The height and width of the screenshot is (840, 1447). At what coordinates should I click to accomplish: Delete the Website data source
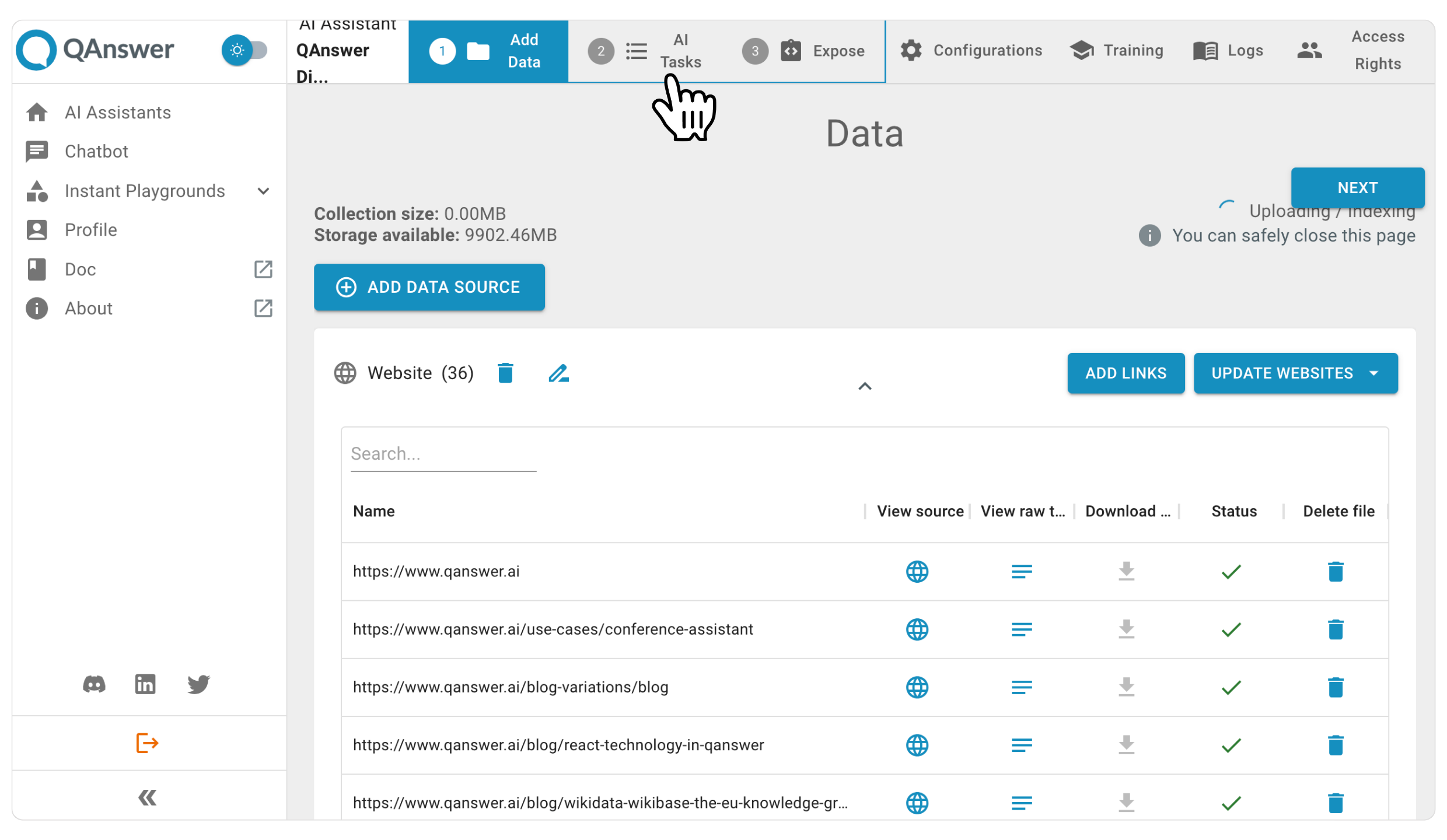point(505,373)
